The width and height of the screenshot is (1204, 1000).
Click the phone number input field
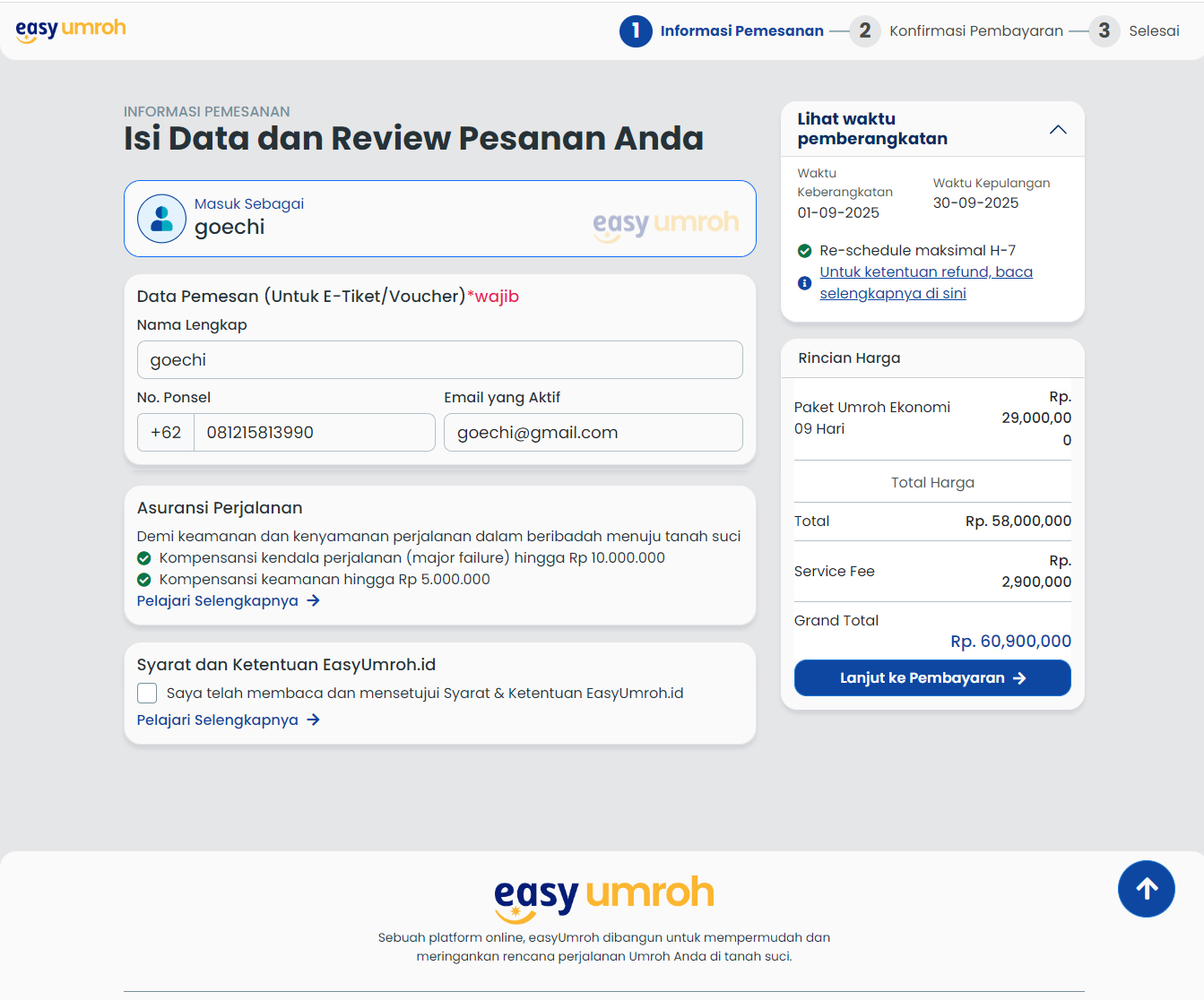314,433
